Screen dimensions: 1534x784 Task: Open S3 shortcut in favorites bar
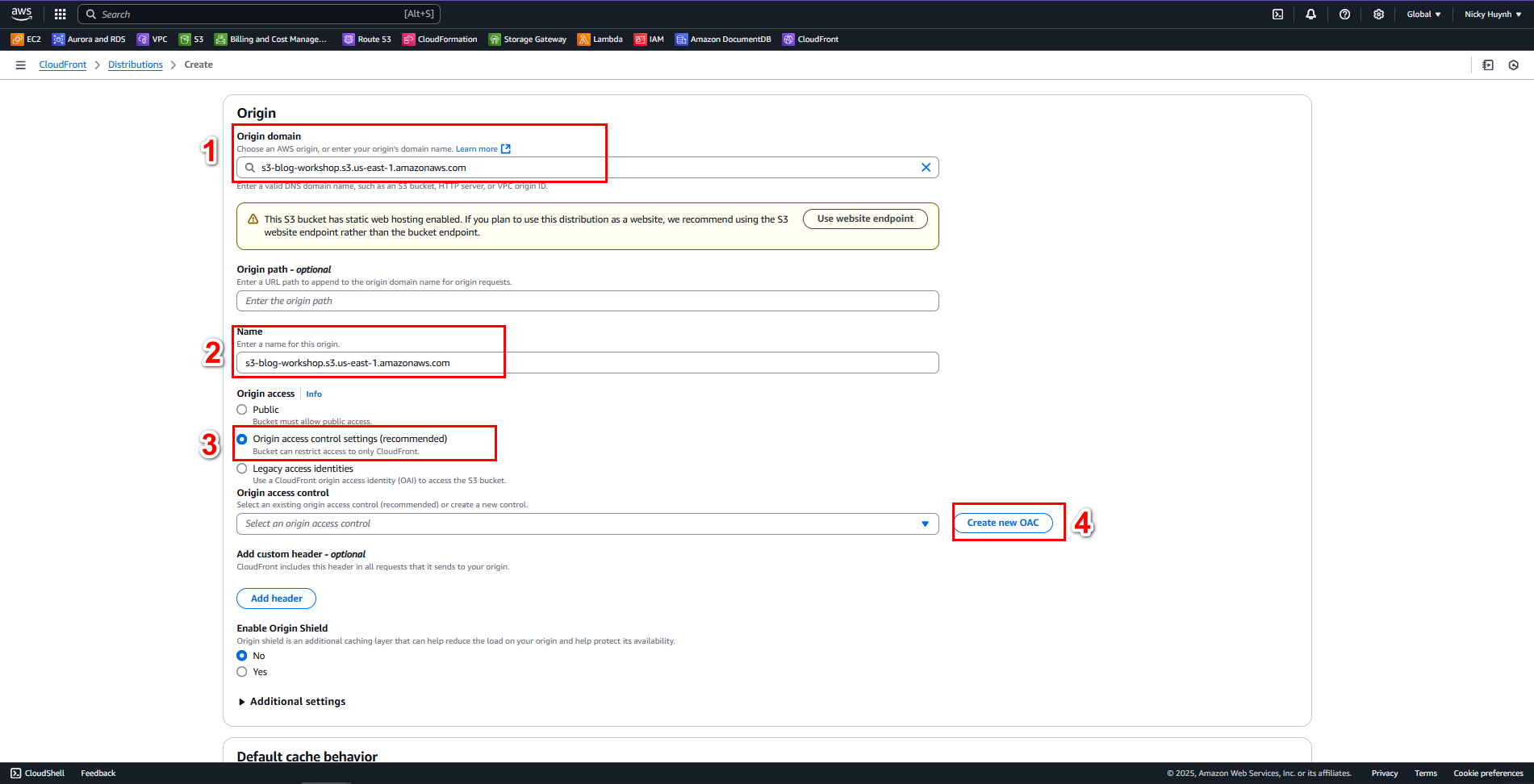pos(191,39)
